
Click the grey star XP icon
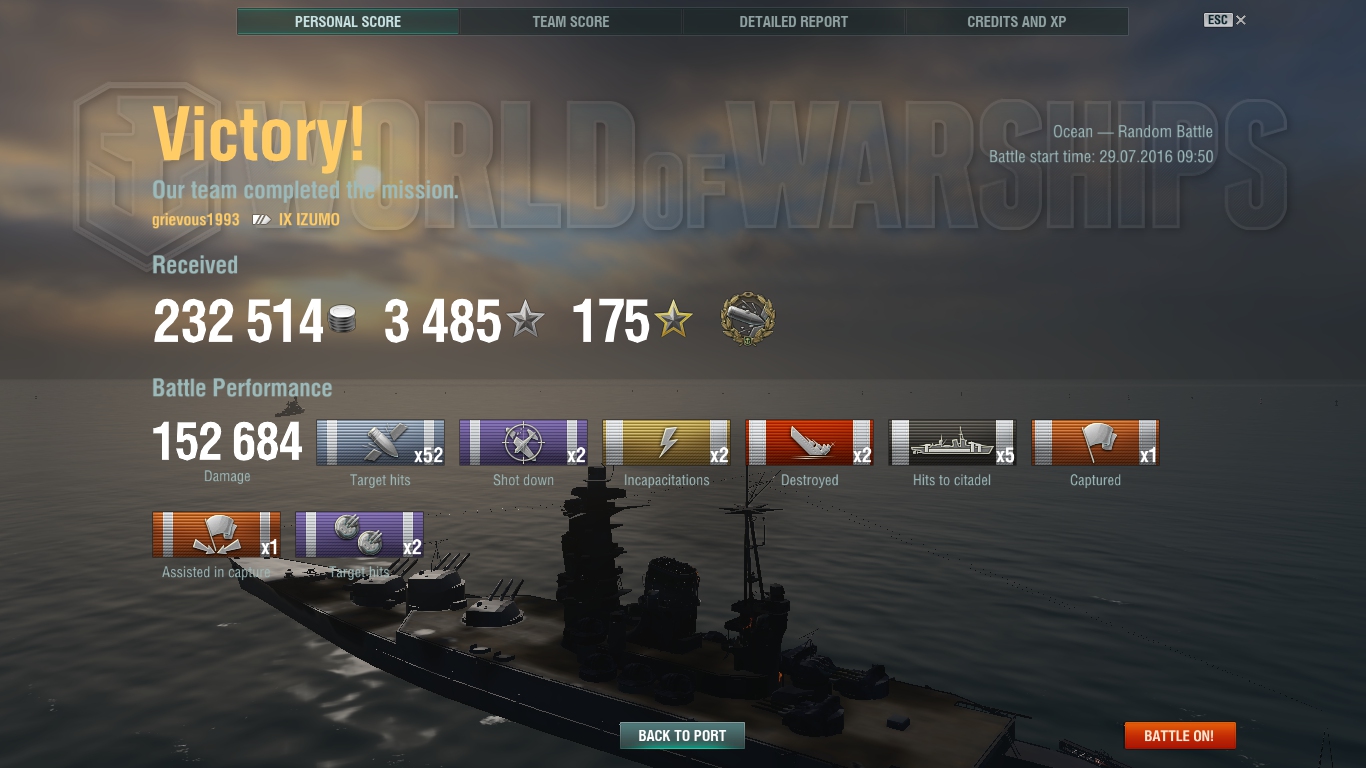(x=525, y=321)
